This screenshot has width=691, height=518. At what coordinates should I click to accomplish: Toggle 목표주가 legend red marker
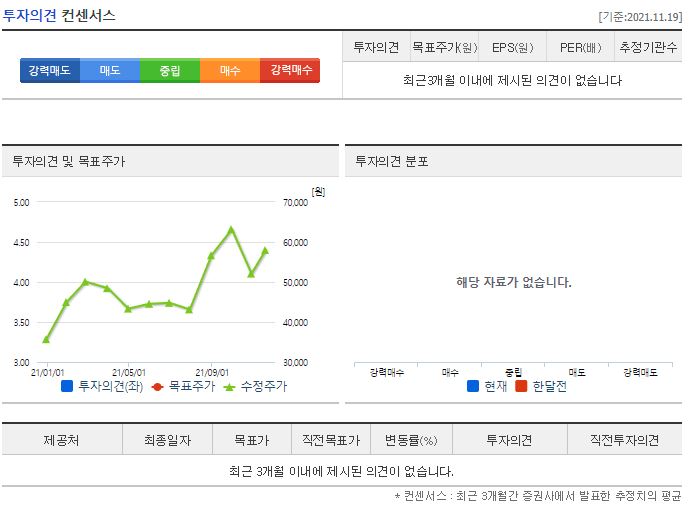tap(157, 387)
